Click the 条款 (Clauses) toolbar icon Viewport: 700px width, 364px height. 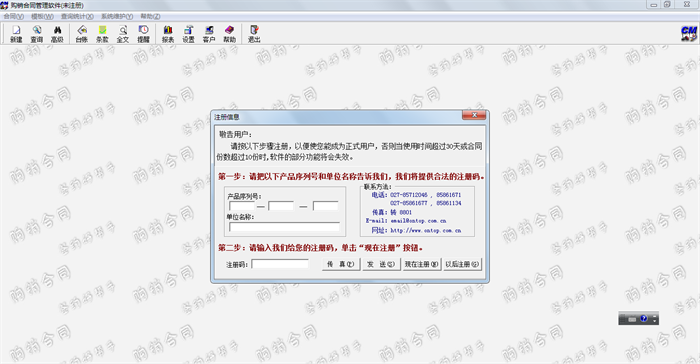tap(102, 33)
